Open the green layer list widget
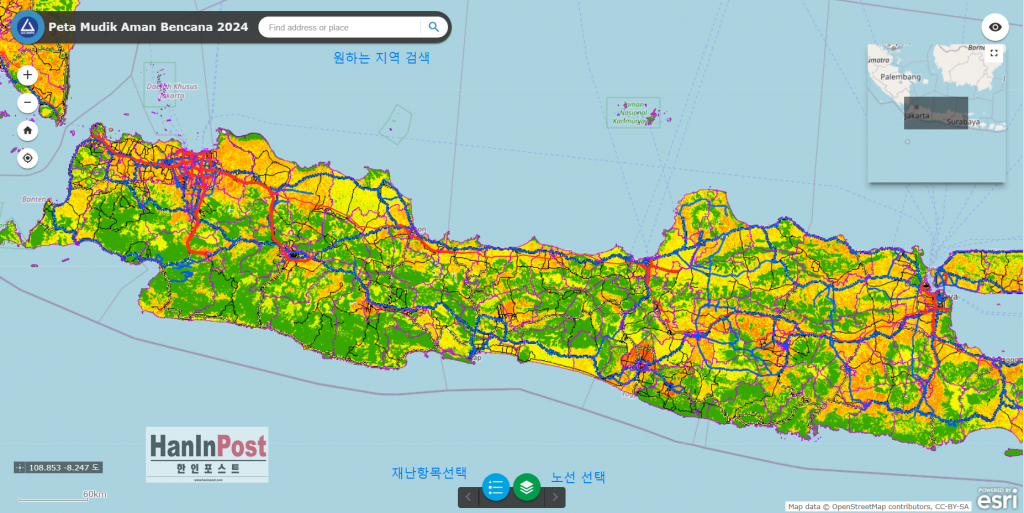Viewport: 1024px width, 513px height. (x=527, y=487)
